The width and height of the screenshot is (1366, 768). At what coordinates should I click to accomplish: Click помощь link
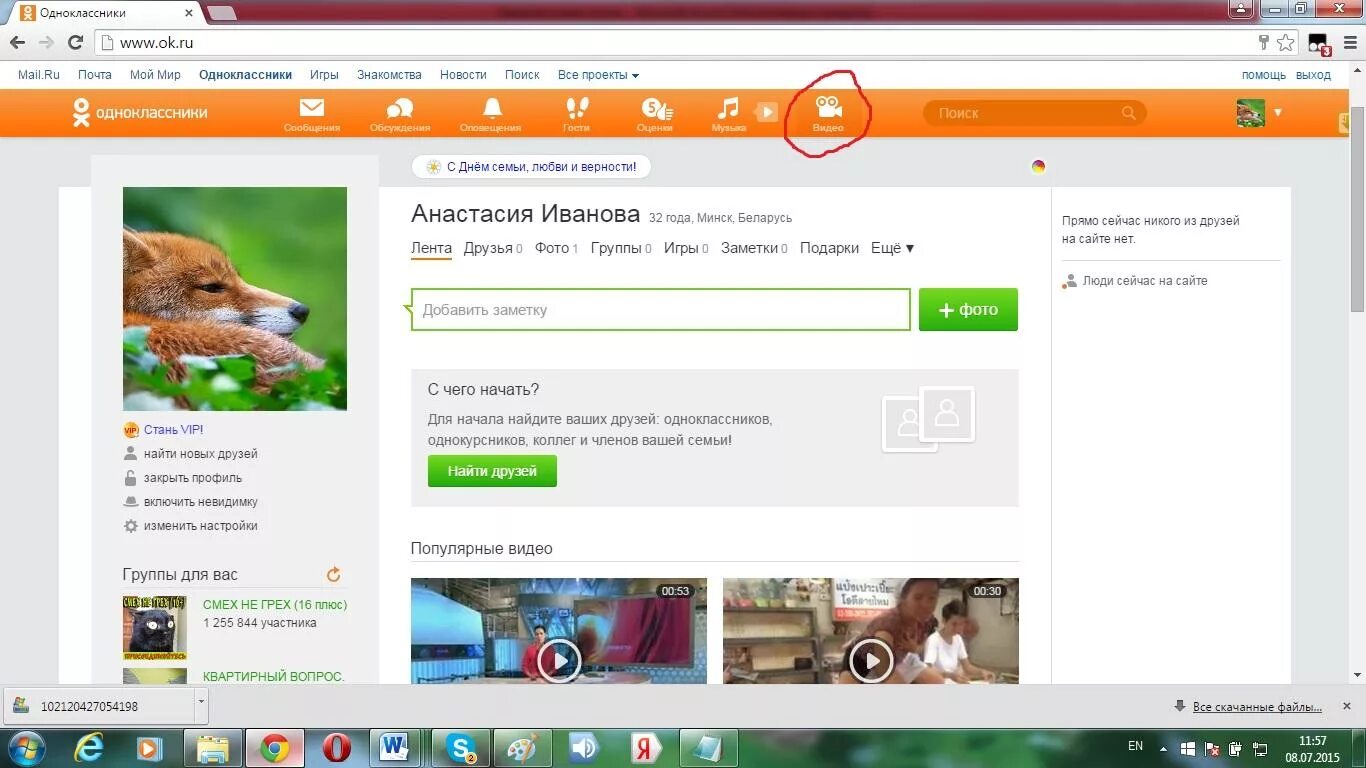pyautogui.click(x=1264, y=75)
